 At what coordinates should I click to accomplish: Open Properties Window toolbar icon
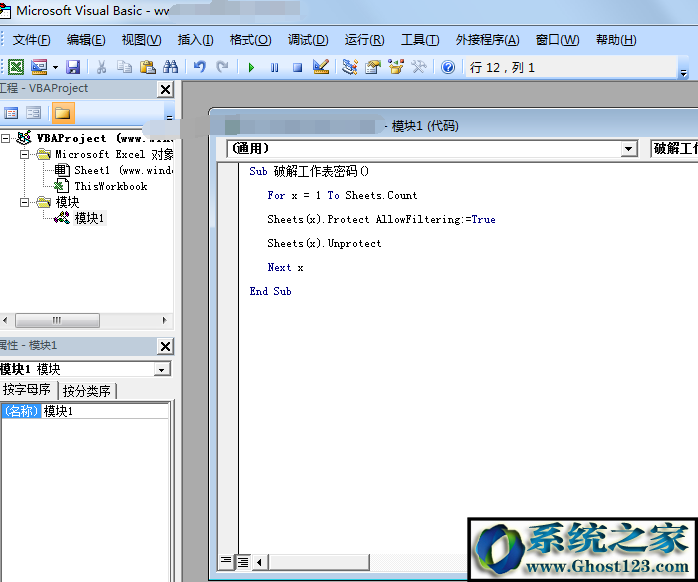pyautogui.click(x=373, y=67)
